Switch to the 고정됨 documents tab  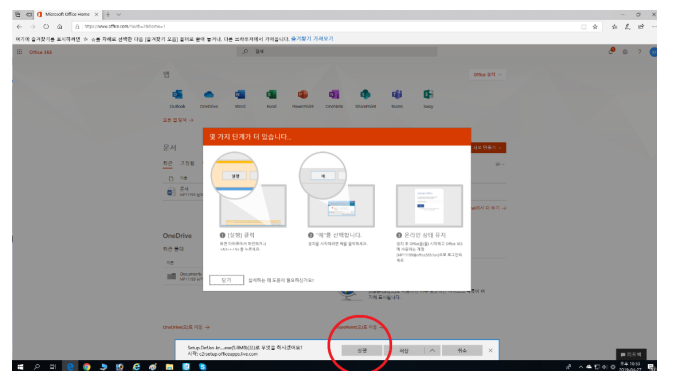187,163
